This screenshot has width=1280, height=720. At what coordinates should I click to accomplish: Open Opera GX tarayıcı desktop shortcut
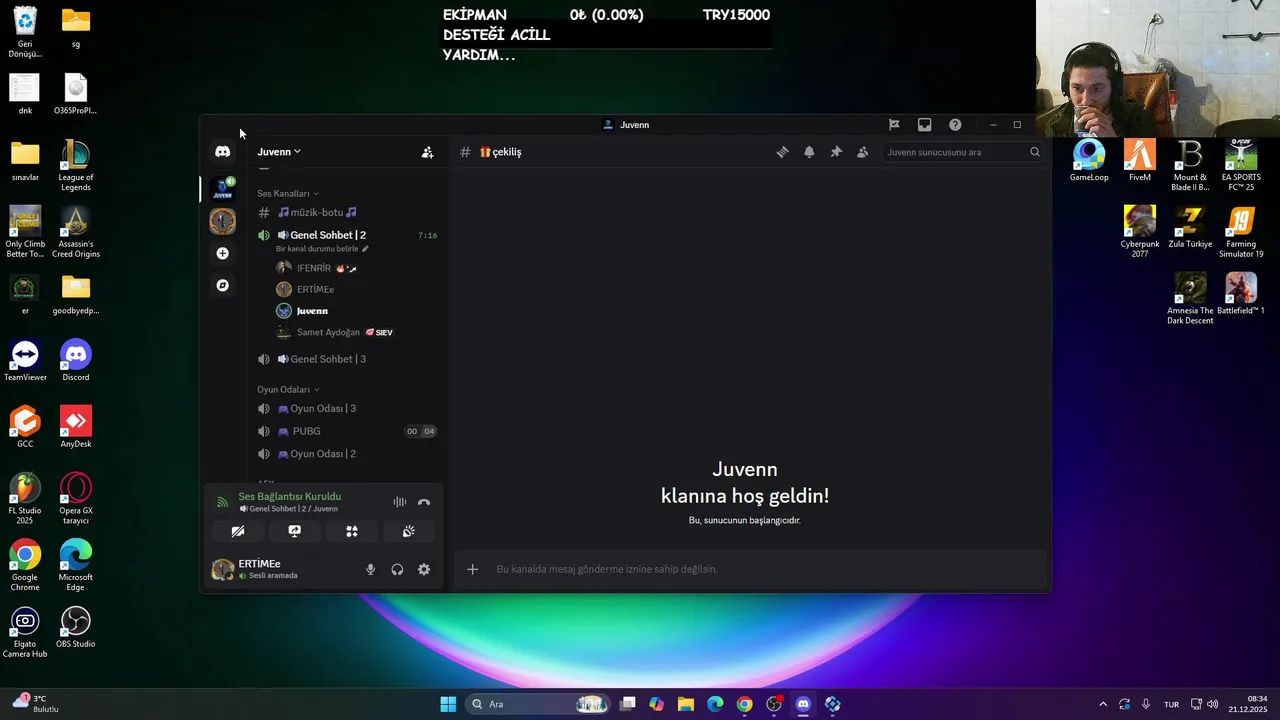76,499
